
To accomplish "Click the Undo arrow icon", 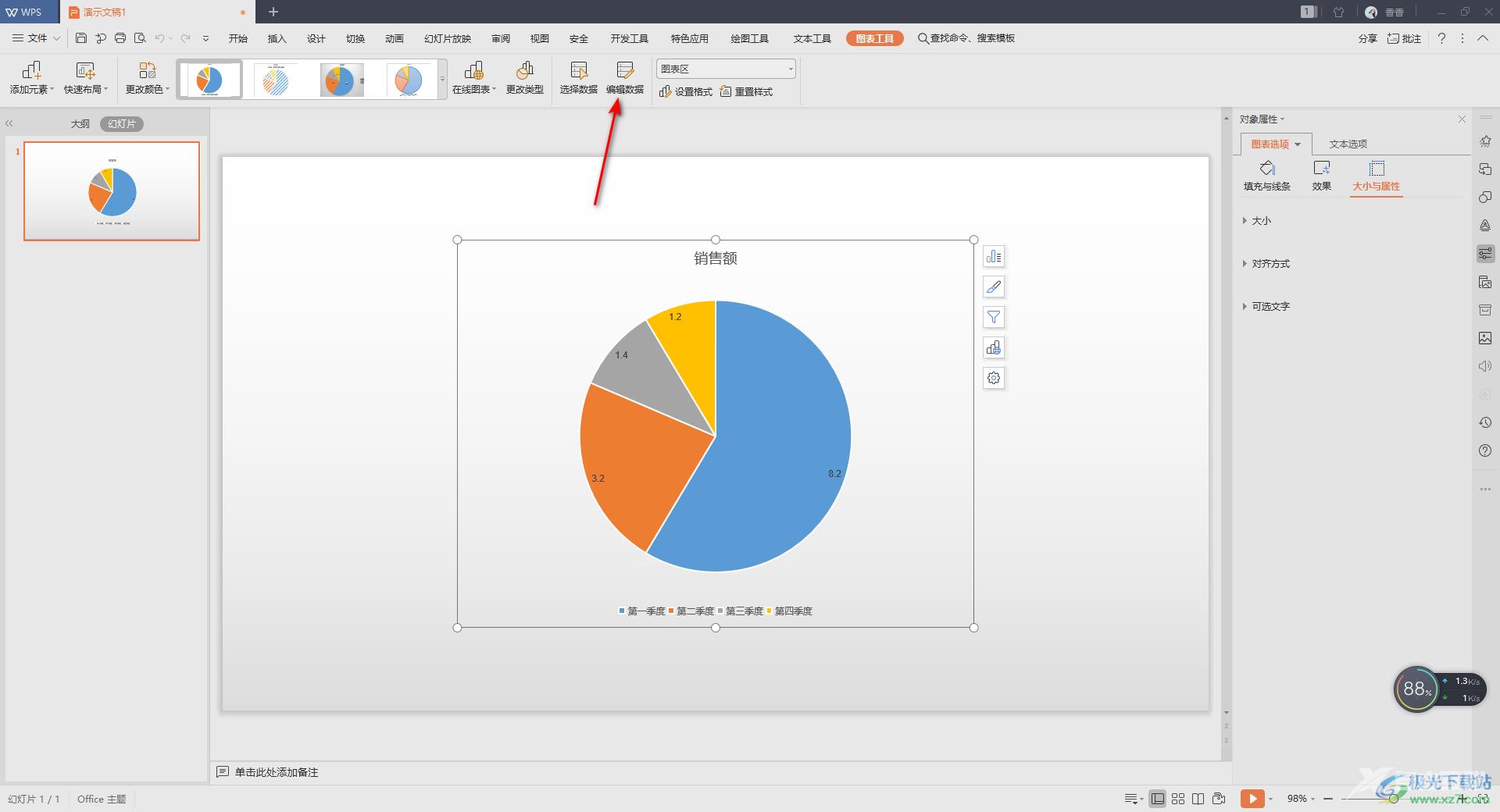I will coord(159,37).
